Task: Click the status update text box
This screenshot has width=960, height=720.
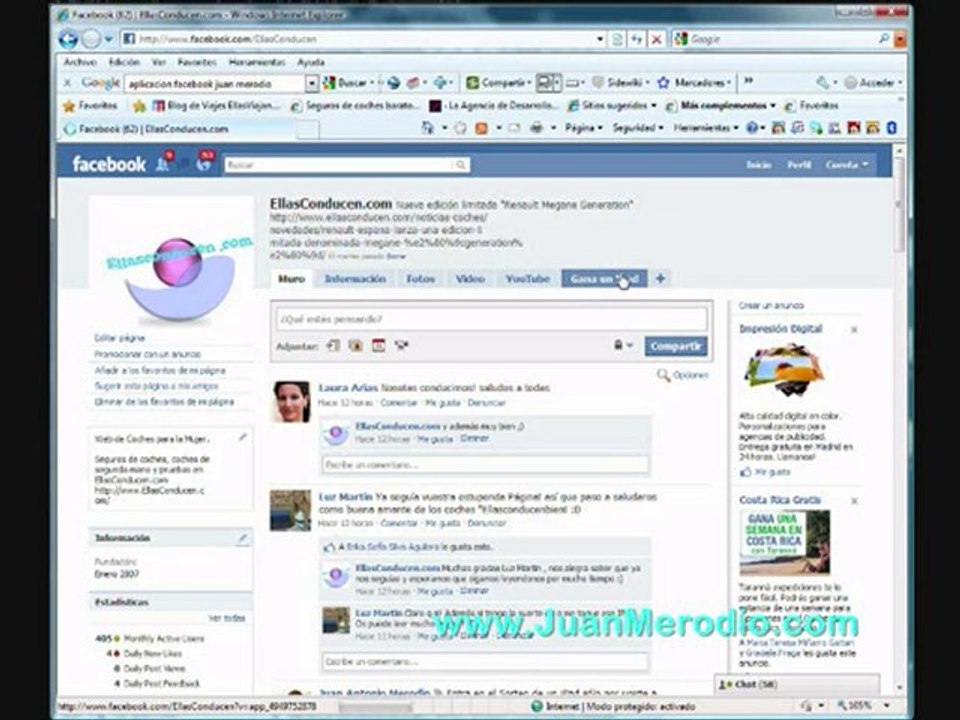Action: (491, 319)
